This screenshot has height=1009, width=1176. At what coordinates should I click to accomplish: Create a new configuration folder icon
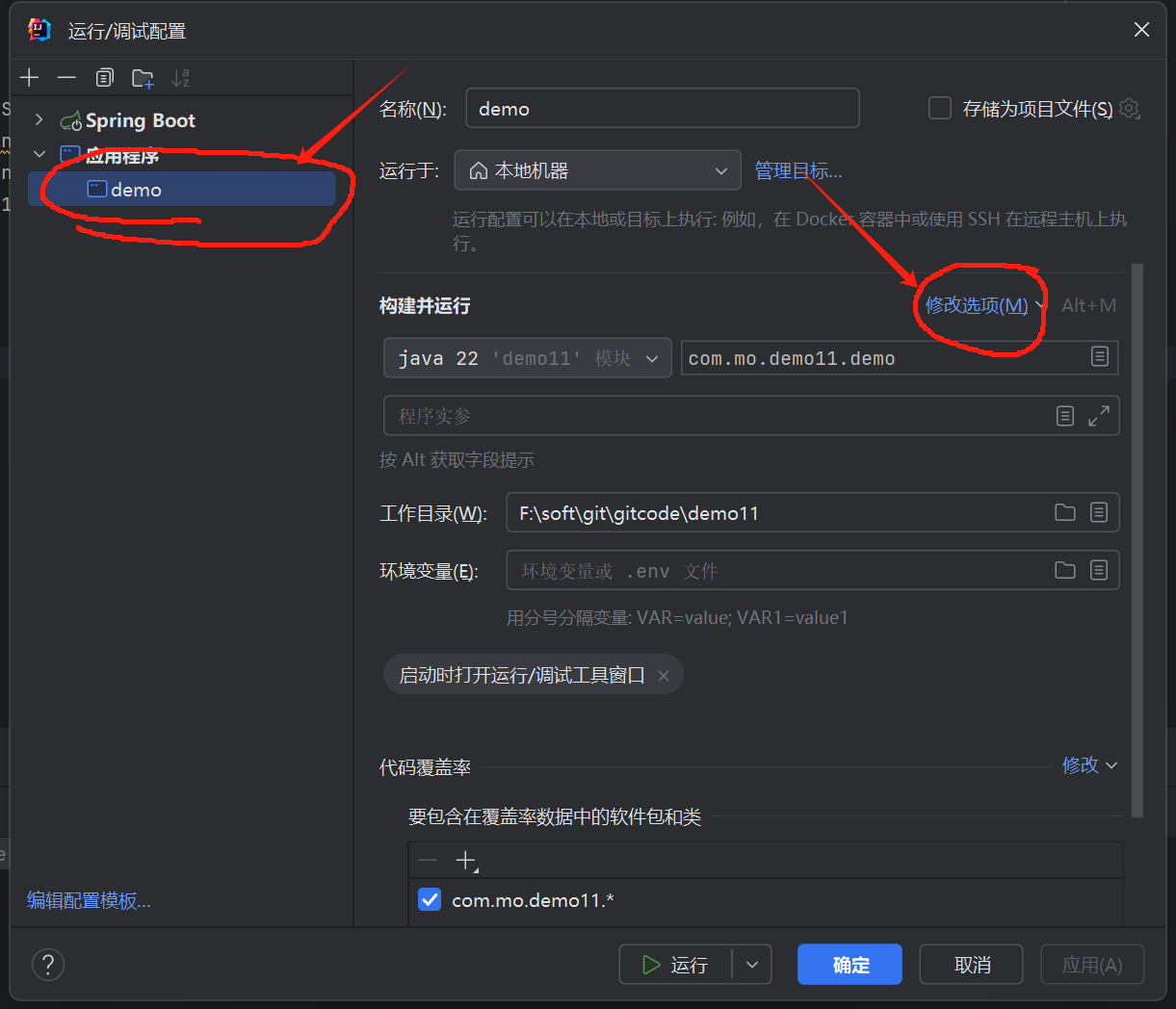[x=142, y=77]
